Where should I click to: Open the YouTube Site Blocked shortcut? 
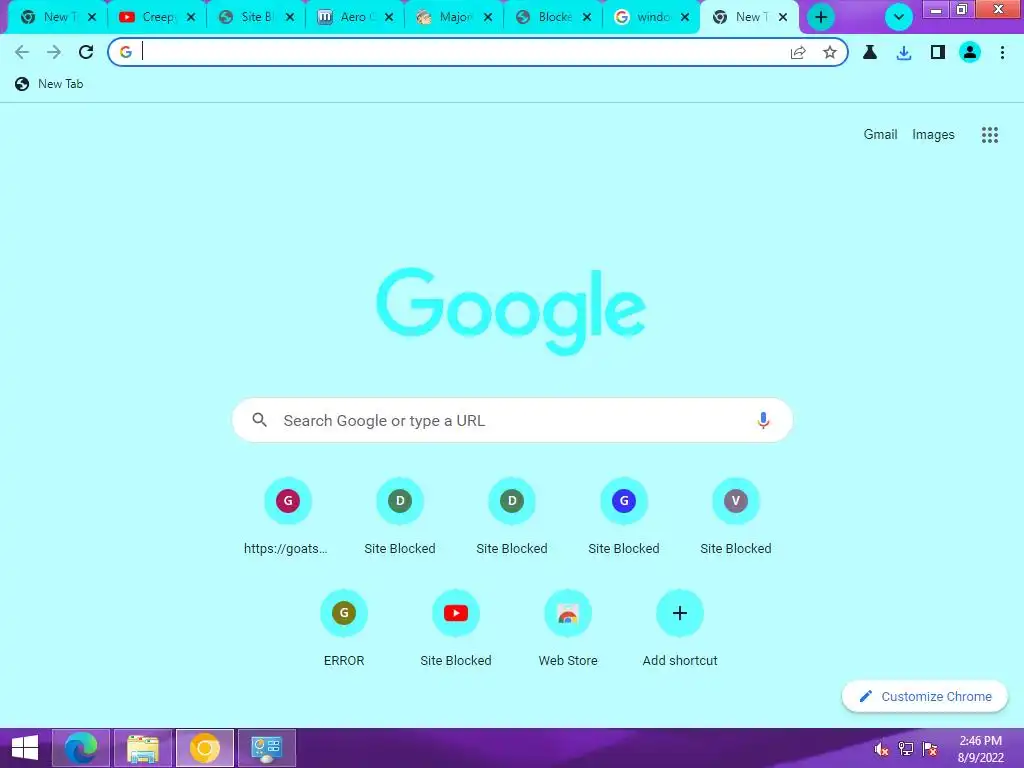tap(455, 630)
